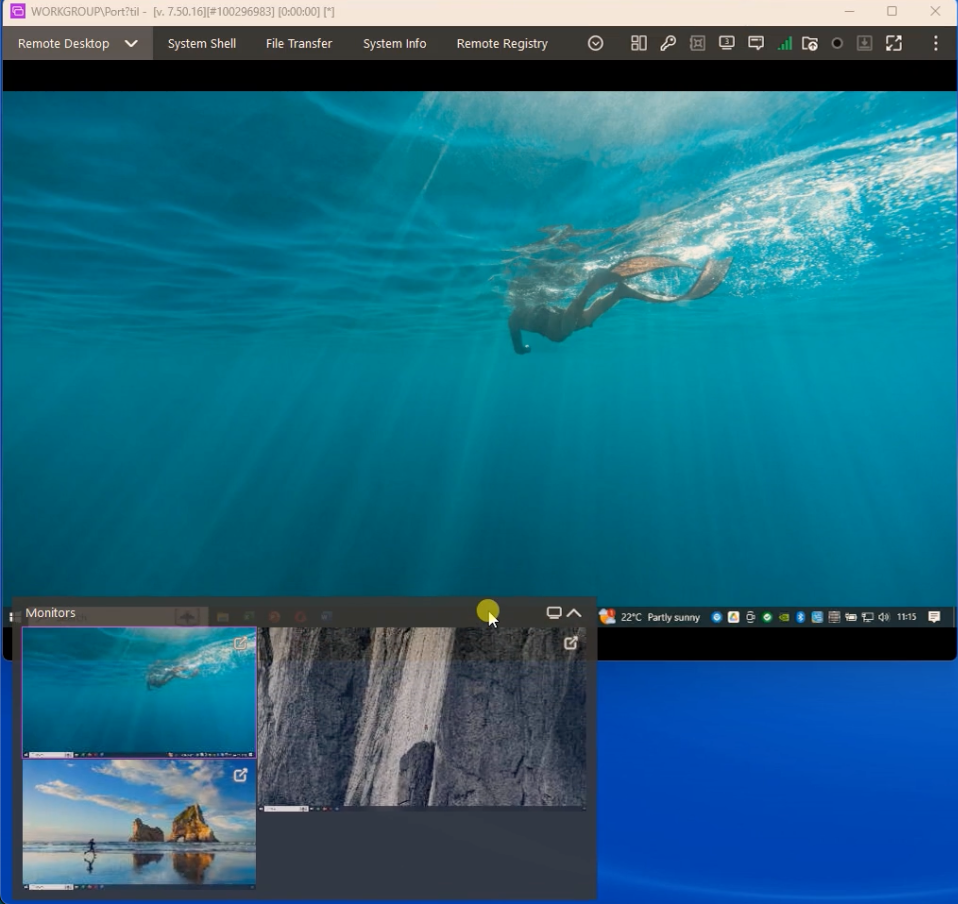This screenshot has height=904, width=958.
Task: Open the Remote Registry tab
Action: point(502,44)
